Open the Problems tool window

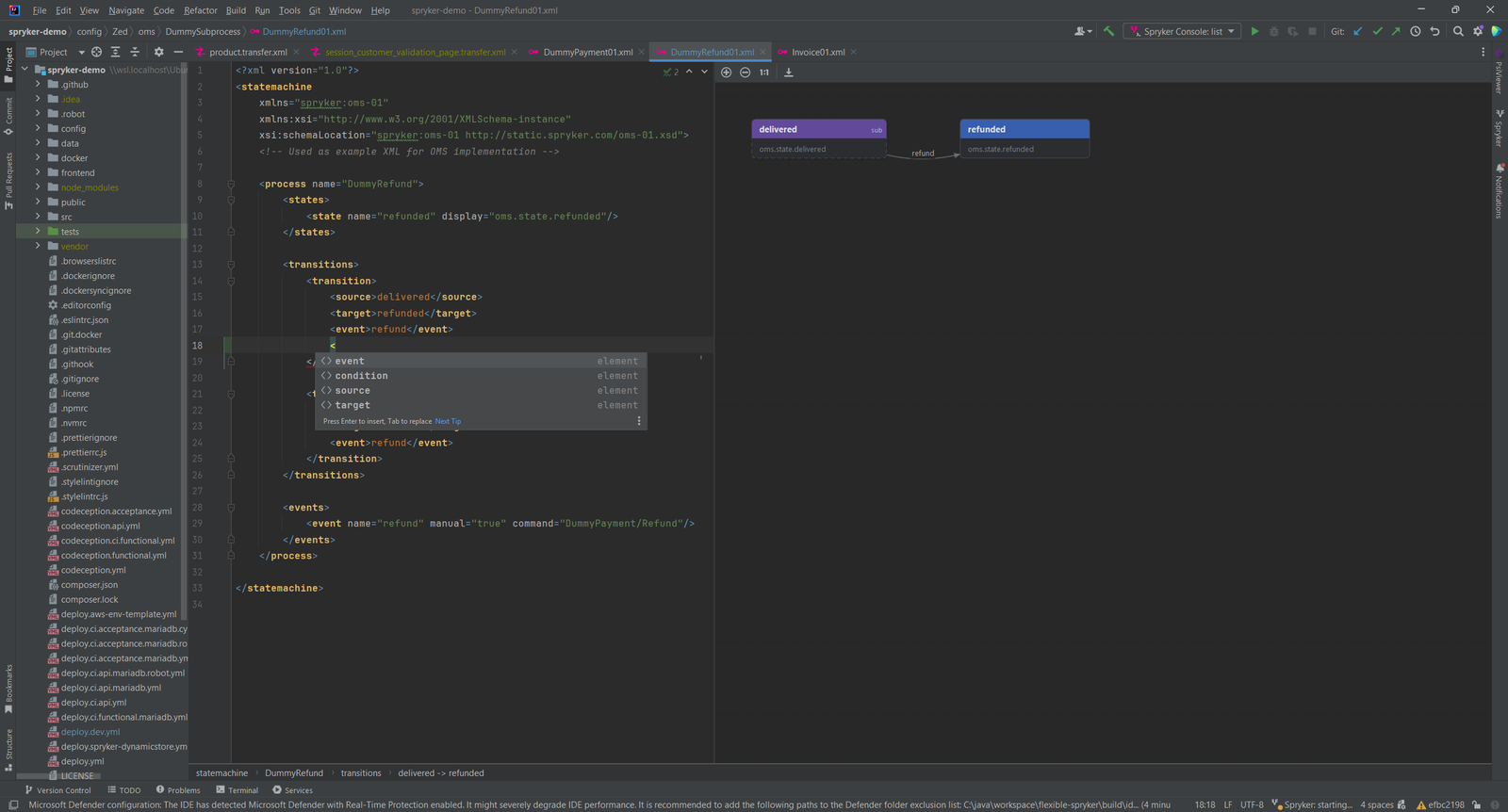178,790
